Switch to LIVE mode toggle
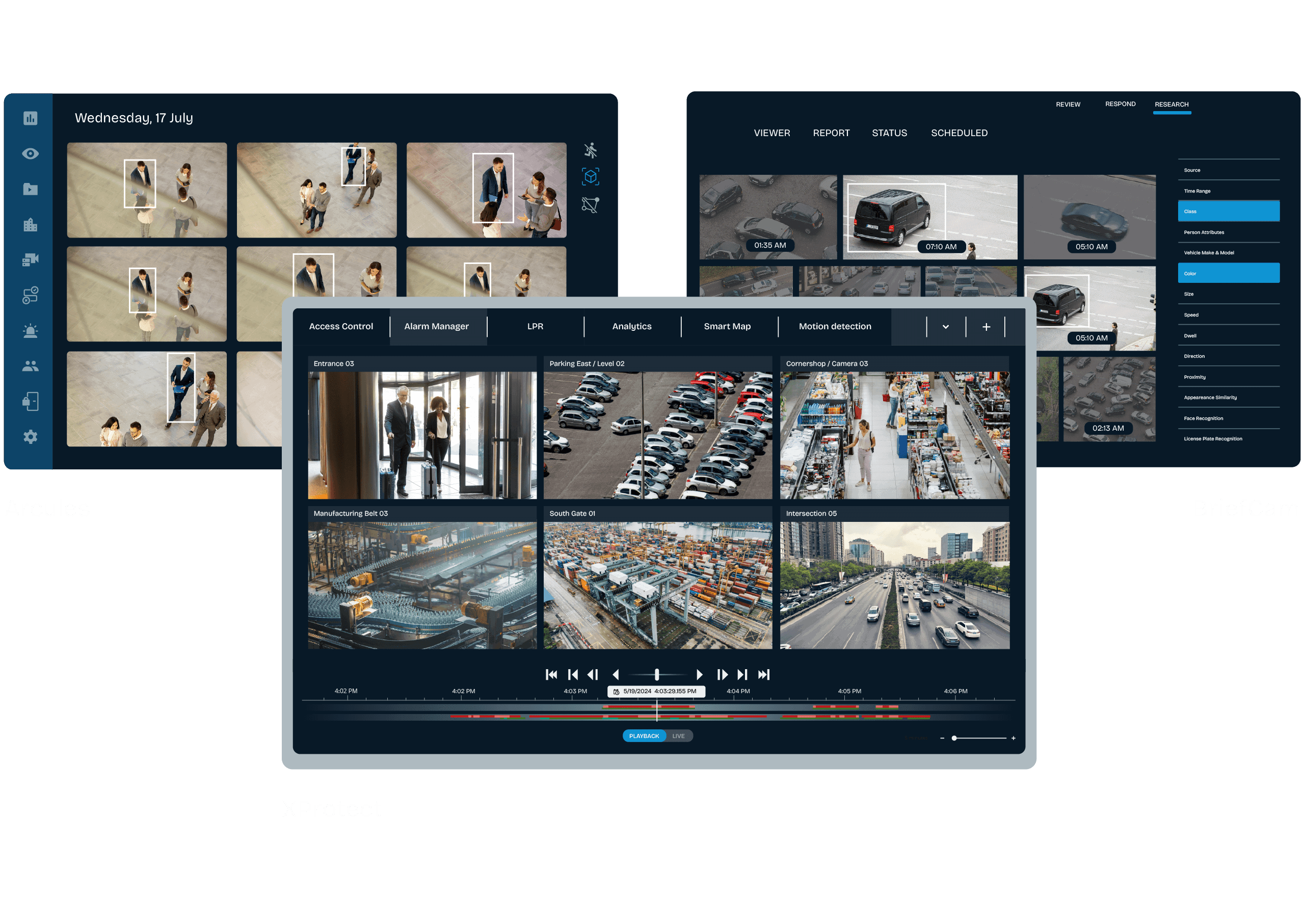Screen dimensions: 1305x924 click(x=679, y=736)
